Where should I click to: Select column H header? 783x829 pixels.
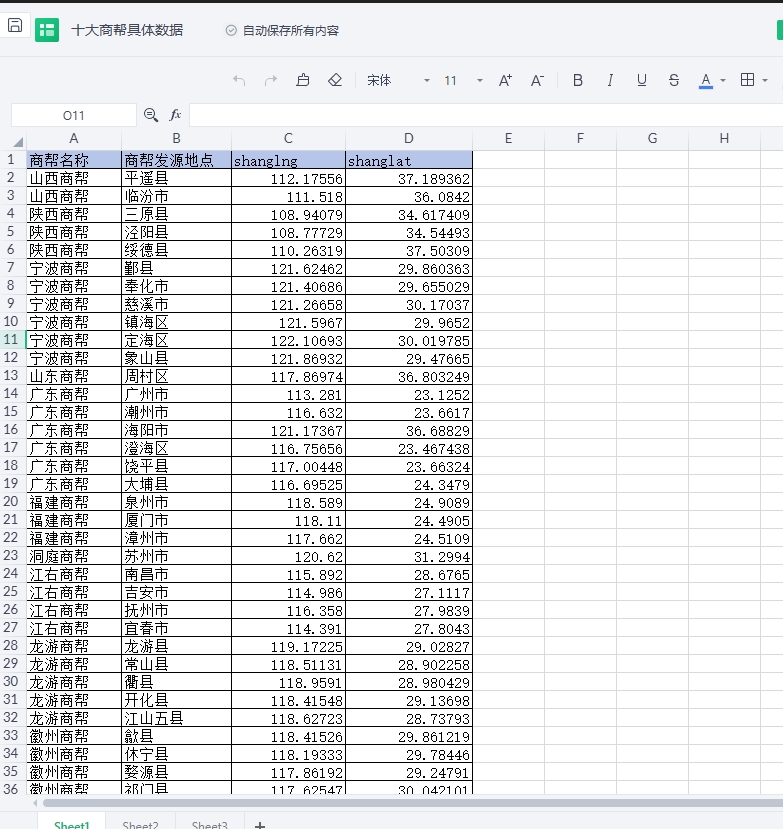click(x=724, y=139)
